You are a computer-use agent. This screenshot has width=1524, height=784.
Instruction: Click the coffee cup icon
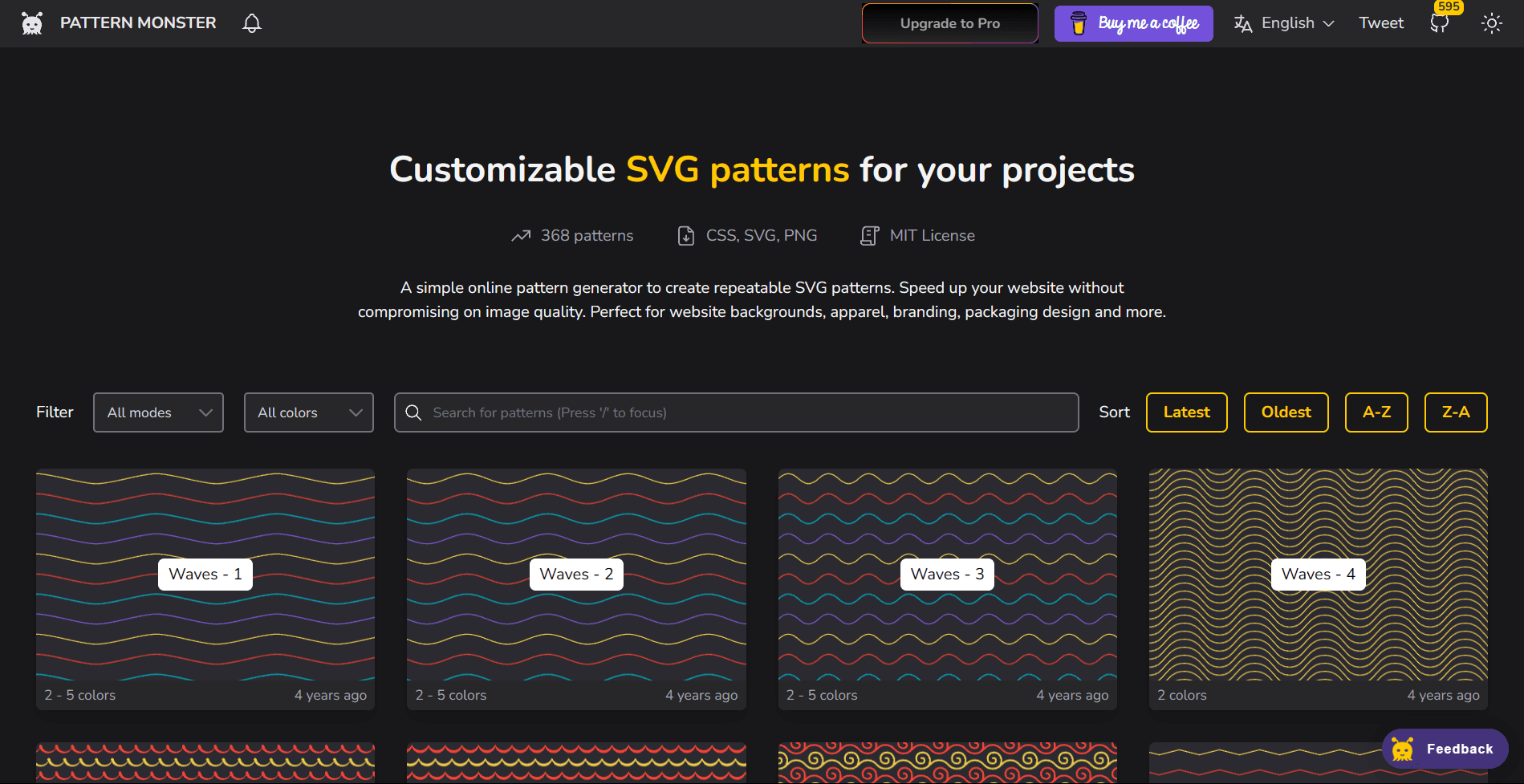pyautogui.click(x=1077, y=23)
